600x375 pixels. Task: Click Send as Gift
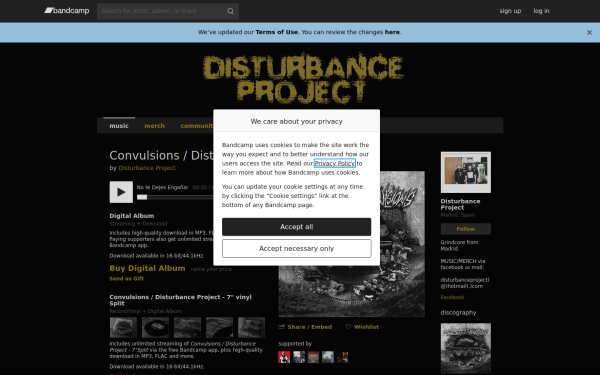[x=127, y=279]
